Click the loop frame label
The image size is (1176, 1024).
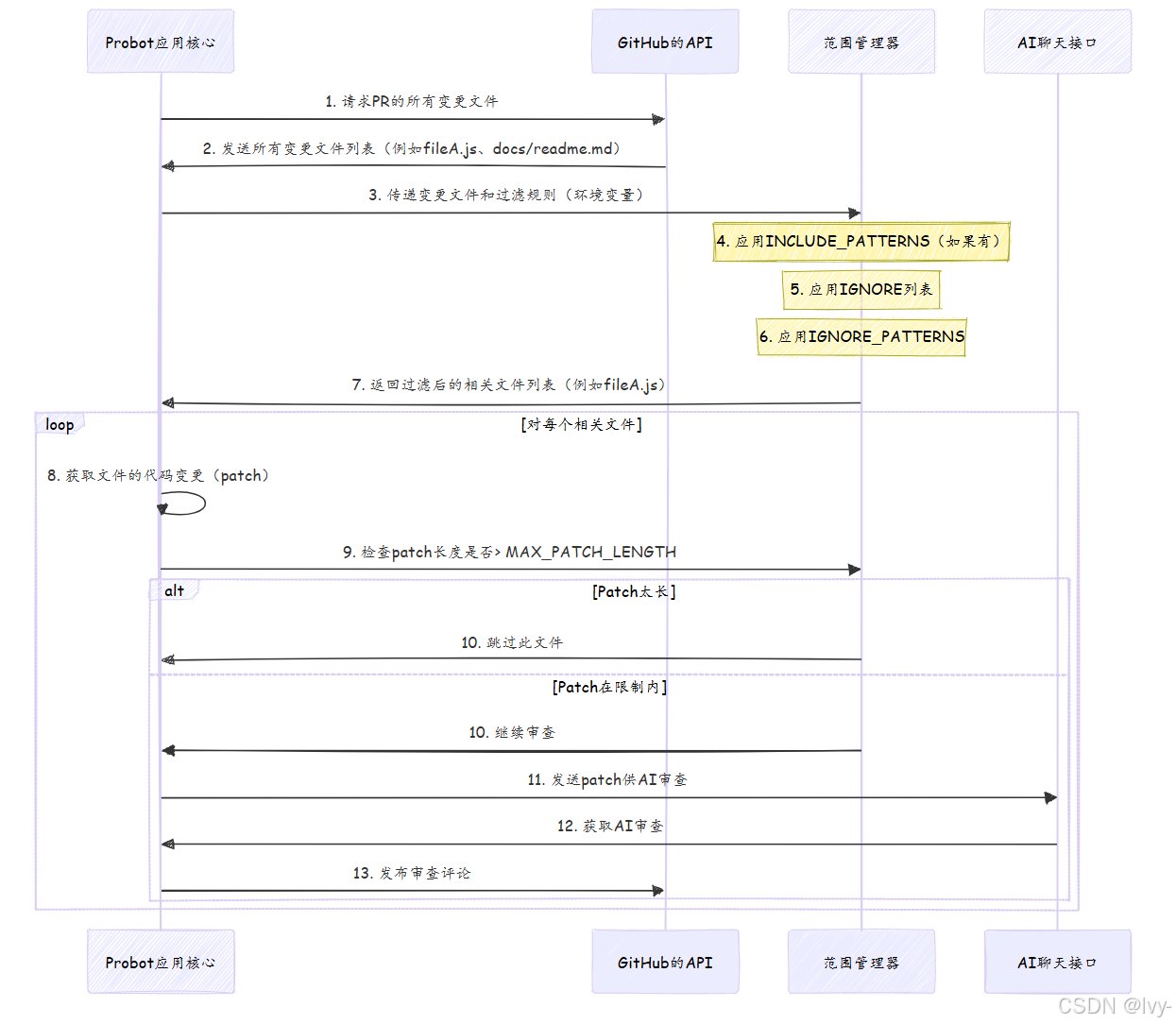[x=60, y=424]
